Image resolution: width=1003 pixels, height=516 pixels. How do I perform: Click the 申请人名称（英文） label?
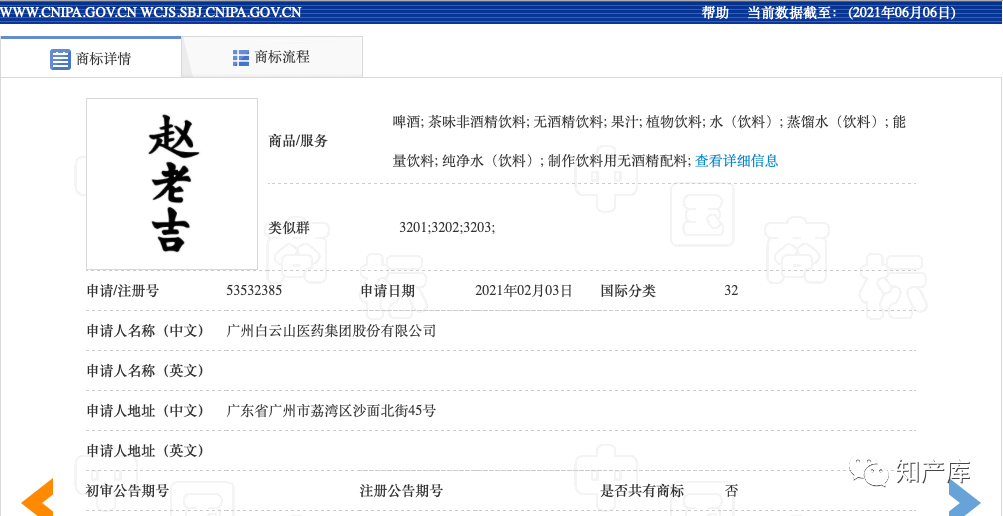coord(145,371)
